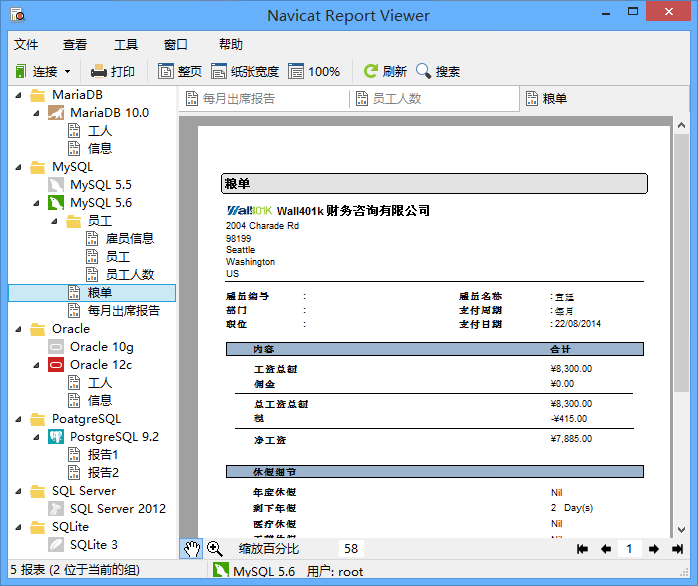Click the Navicat Report Viewer title icon
Viewport: 698px width, 586px height.
pyautogui.click(x=18, y=15)
